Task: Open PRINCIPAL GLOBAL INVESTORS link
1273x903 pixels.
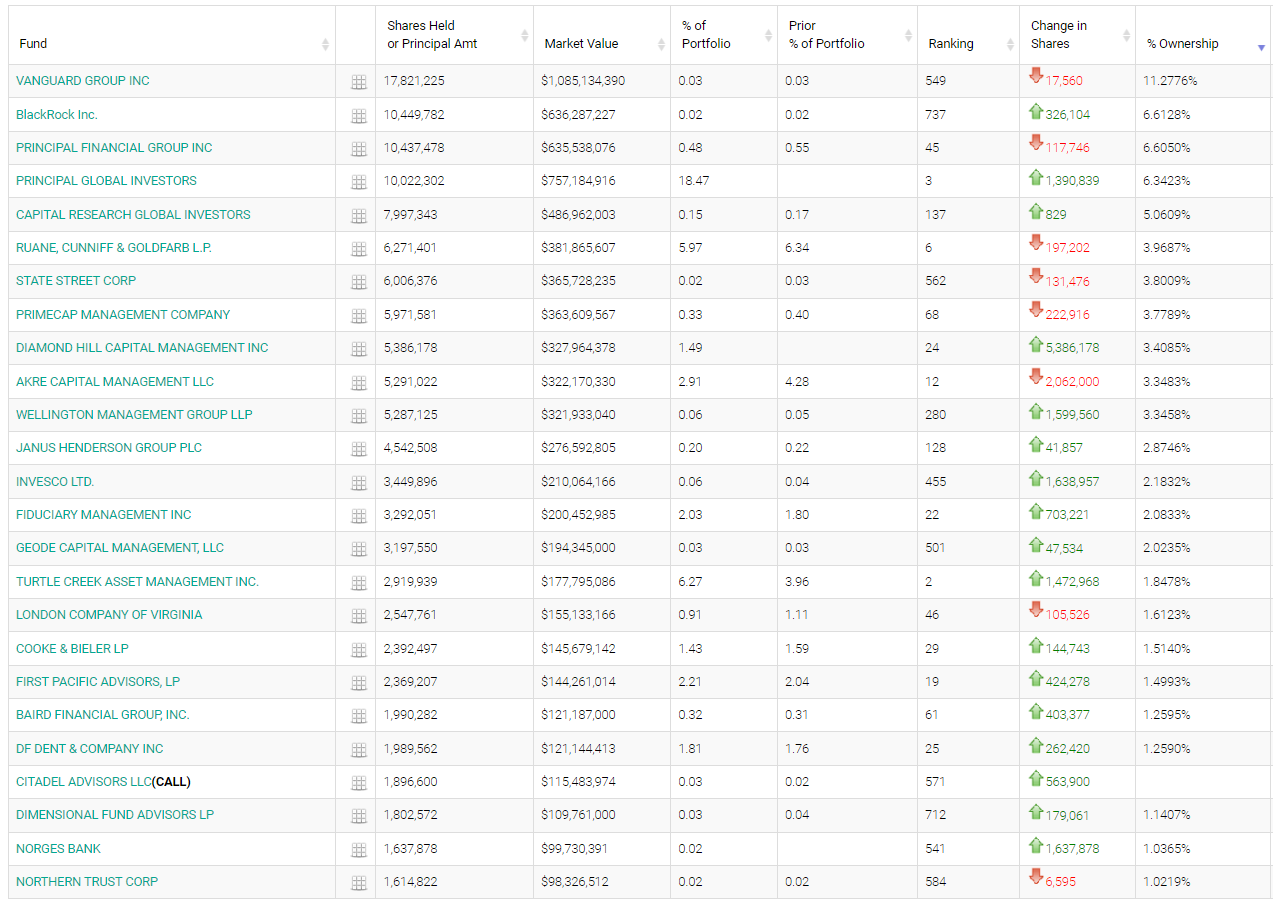Action: [106, 181]
